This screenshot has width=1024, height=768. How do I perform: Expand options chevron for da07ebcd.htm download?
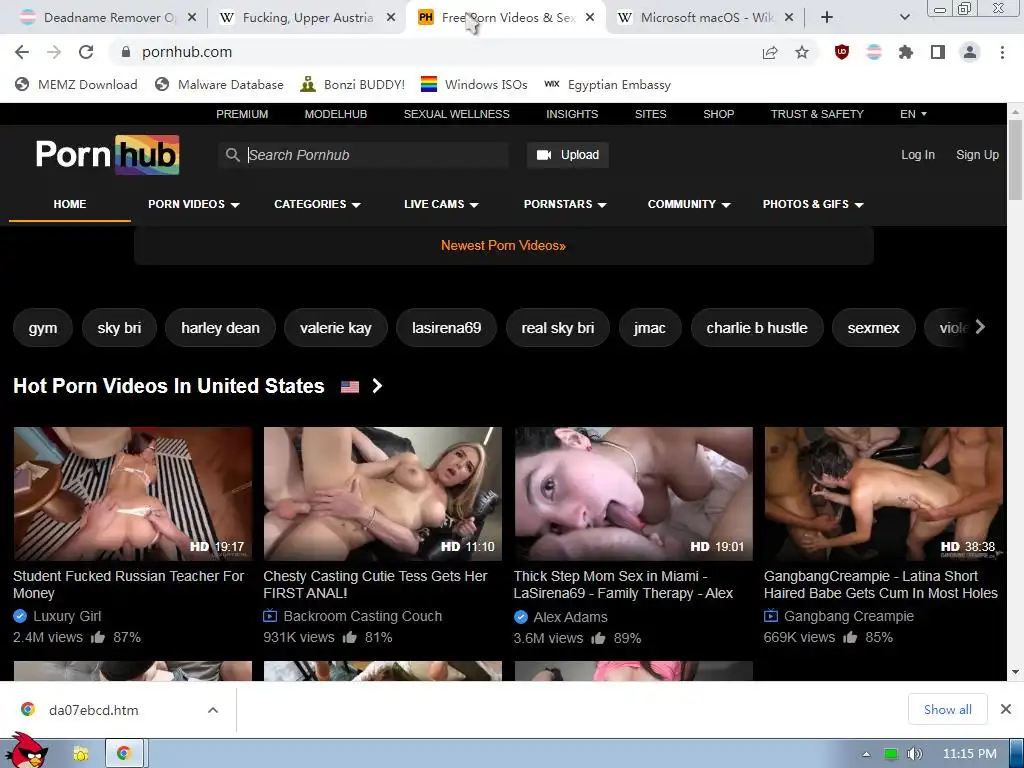coord(213,710)
